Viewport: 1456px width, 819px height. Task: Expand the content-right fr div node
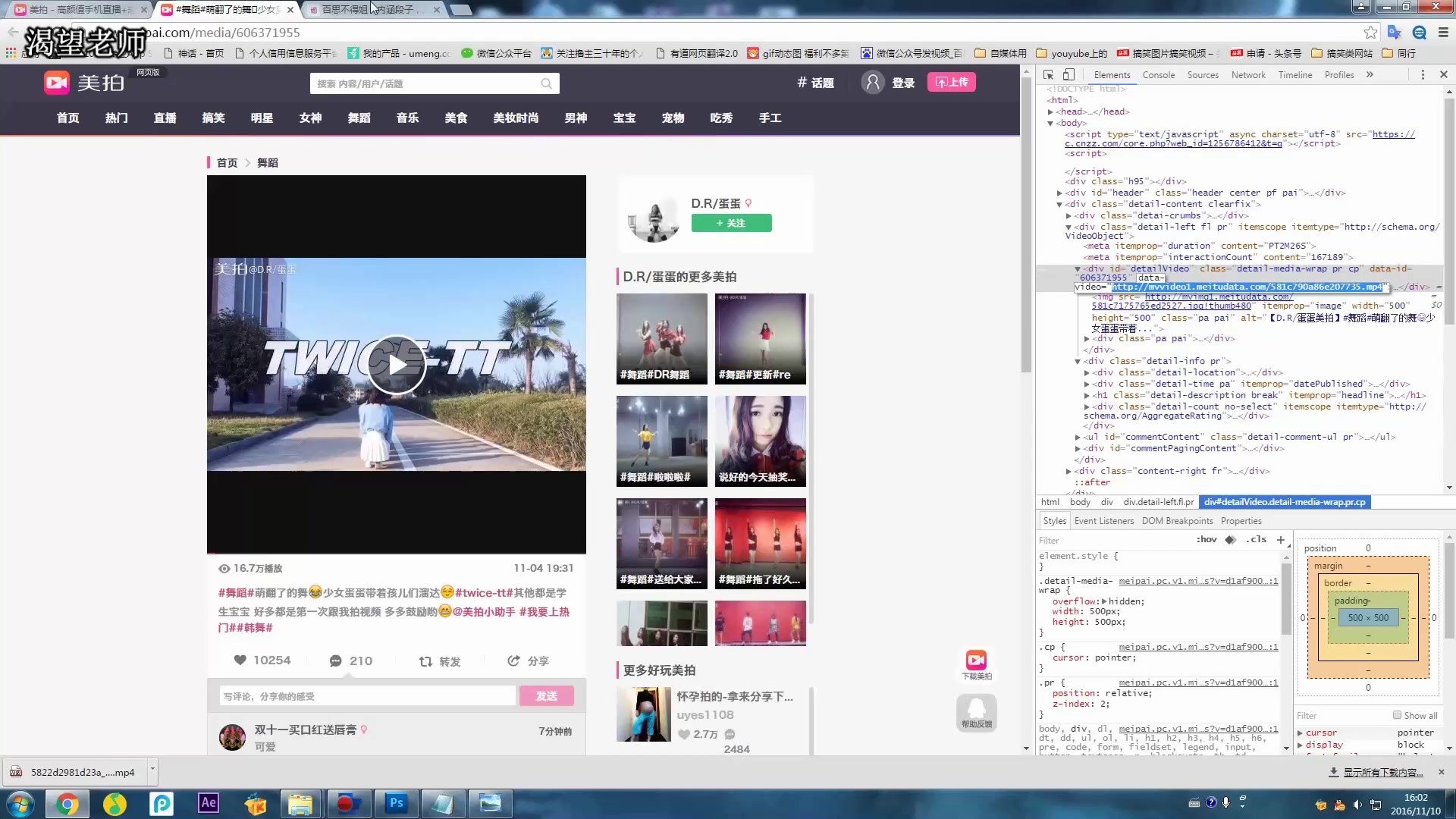[x=1068, y=471]
